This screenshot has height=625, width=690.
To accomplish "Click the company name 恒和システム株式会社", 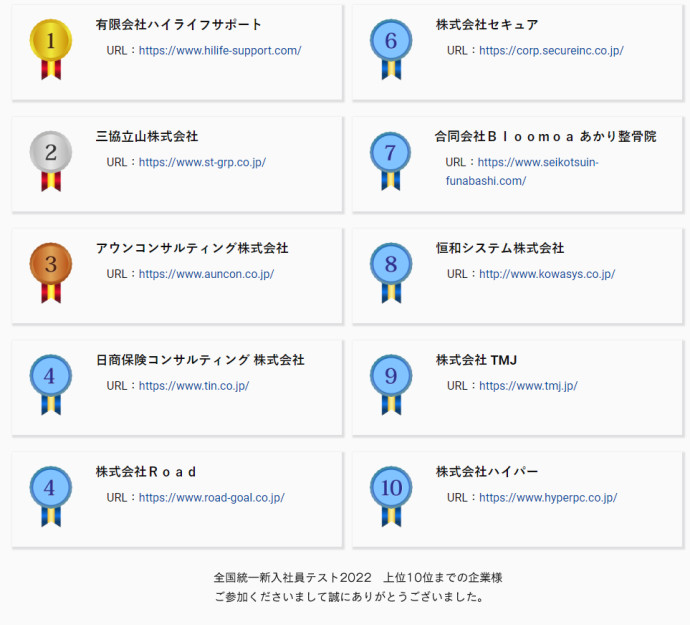I will click(x=500, y=248).
